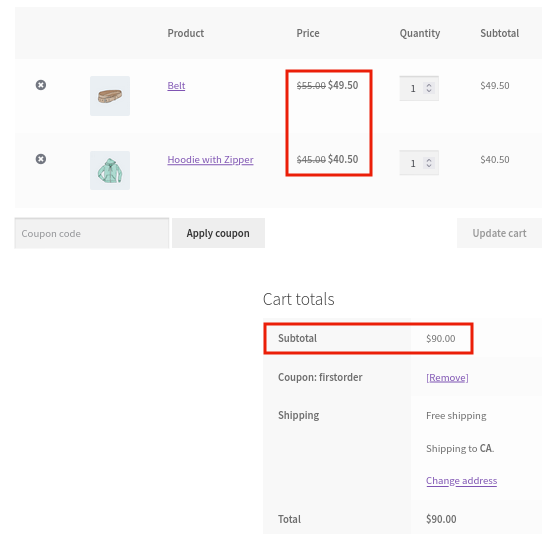Increase Belt quantity with up arrow
Image resolution: width=560 pixels, height=534 pixels.
point(429,85)
